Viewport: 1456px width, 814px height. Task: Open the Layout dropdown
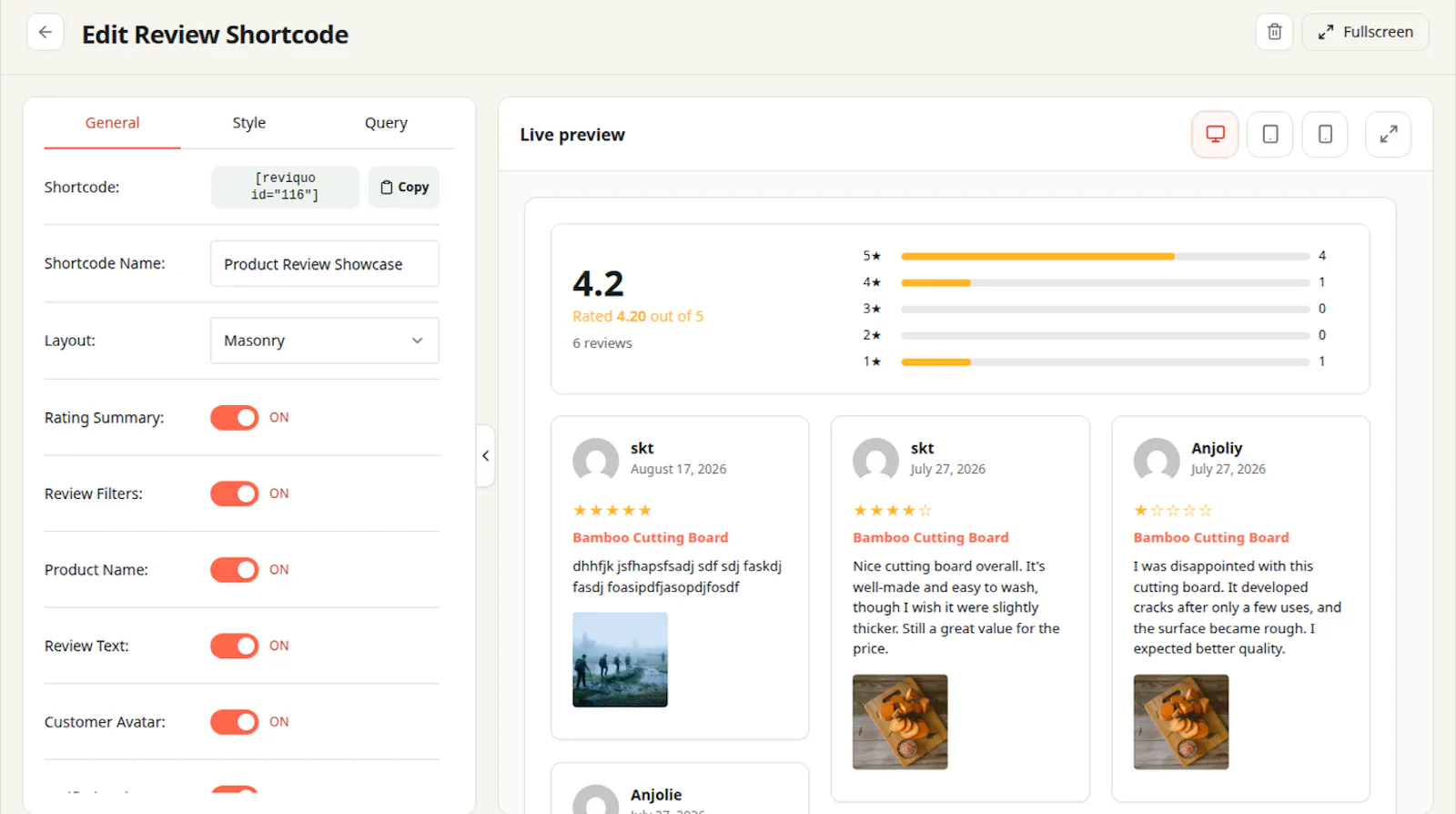coord(325,341)
